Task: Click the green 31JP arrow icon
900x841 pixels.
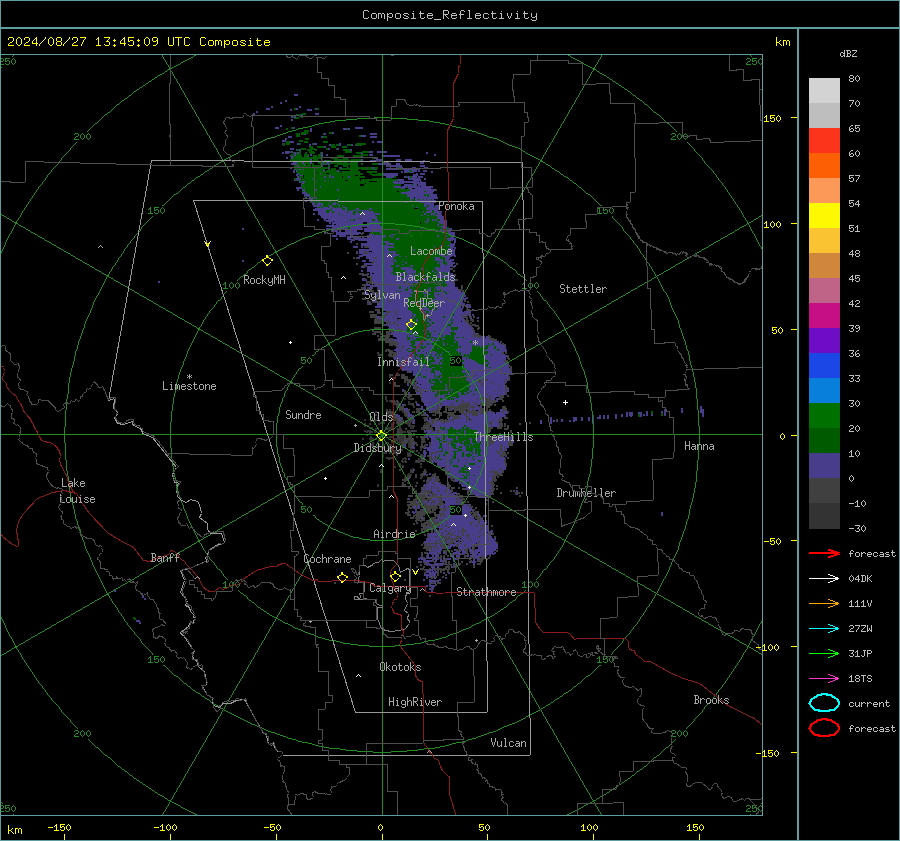Action: pos(824,653)
